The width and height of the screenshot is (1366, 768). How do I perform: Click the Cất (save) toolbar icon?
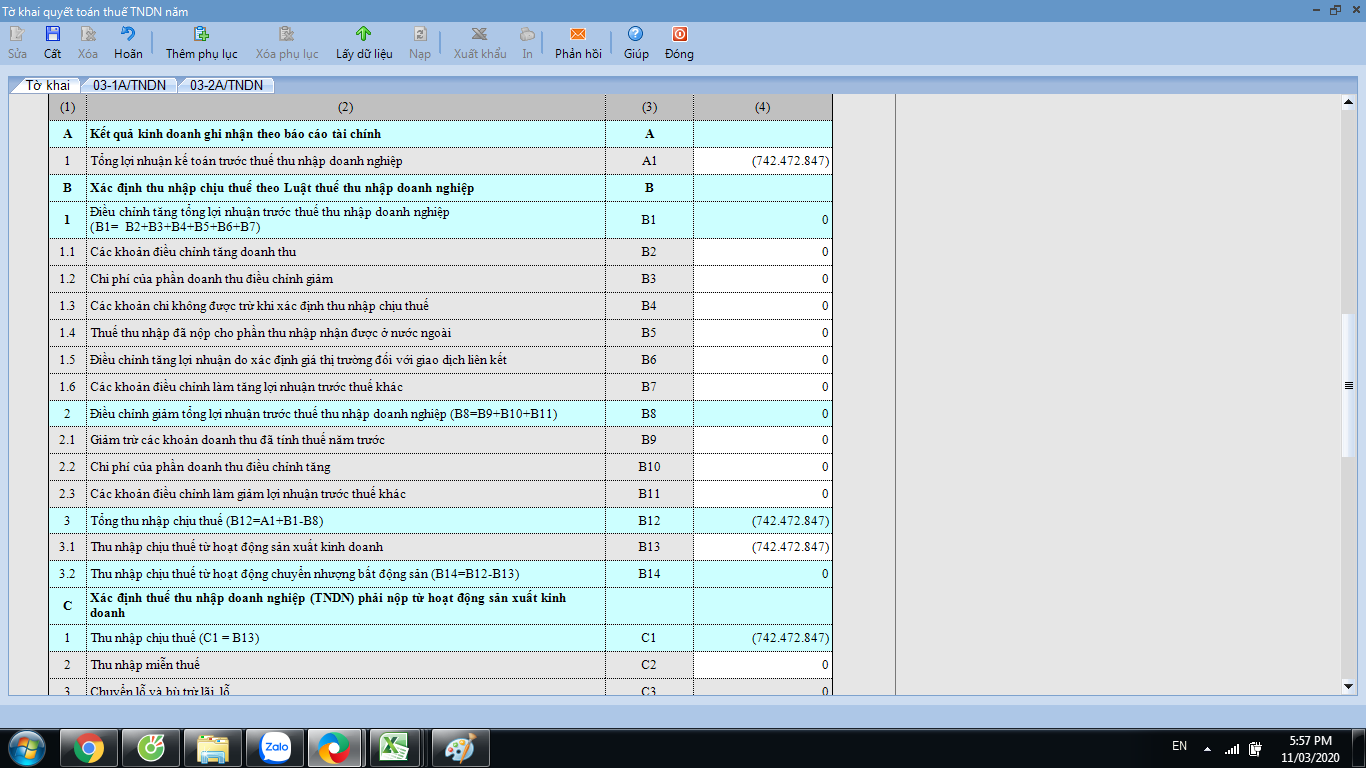pos(52,34)
